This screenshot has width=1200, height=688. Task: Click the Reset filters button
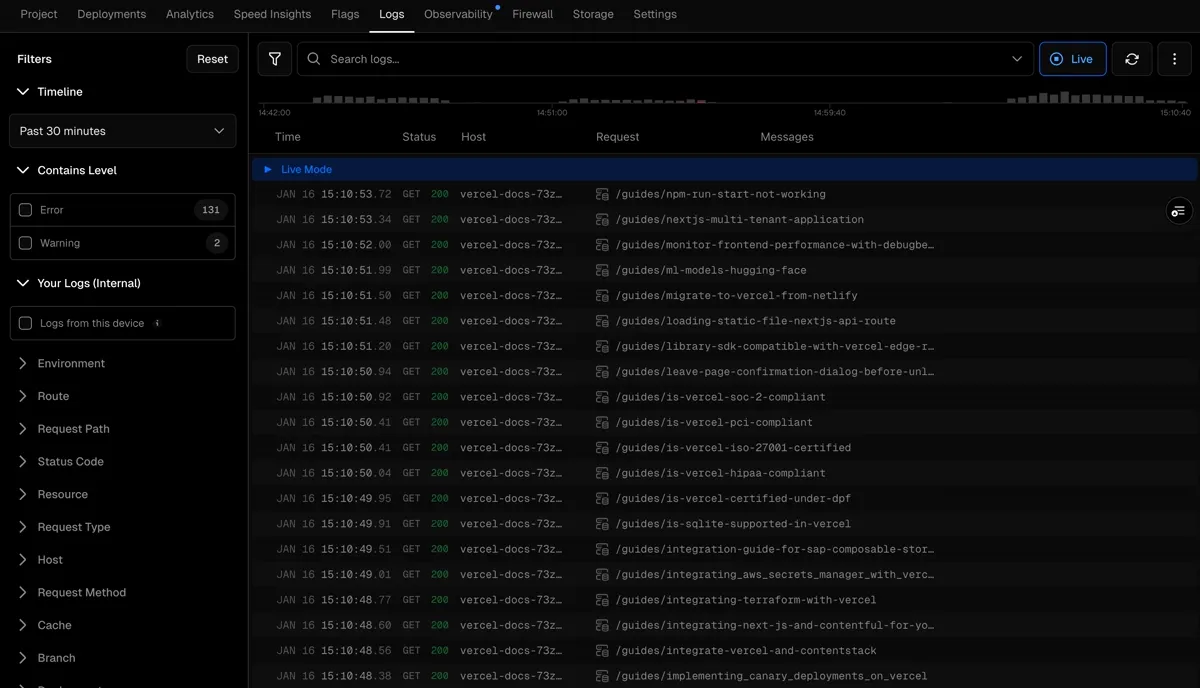click(x=212, y=59)
